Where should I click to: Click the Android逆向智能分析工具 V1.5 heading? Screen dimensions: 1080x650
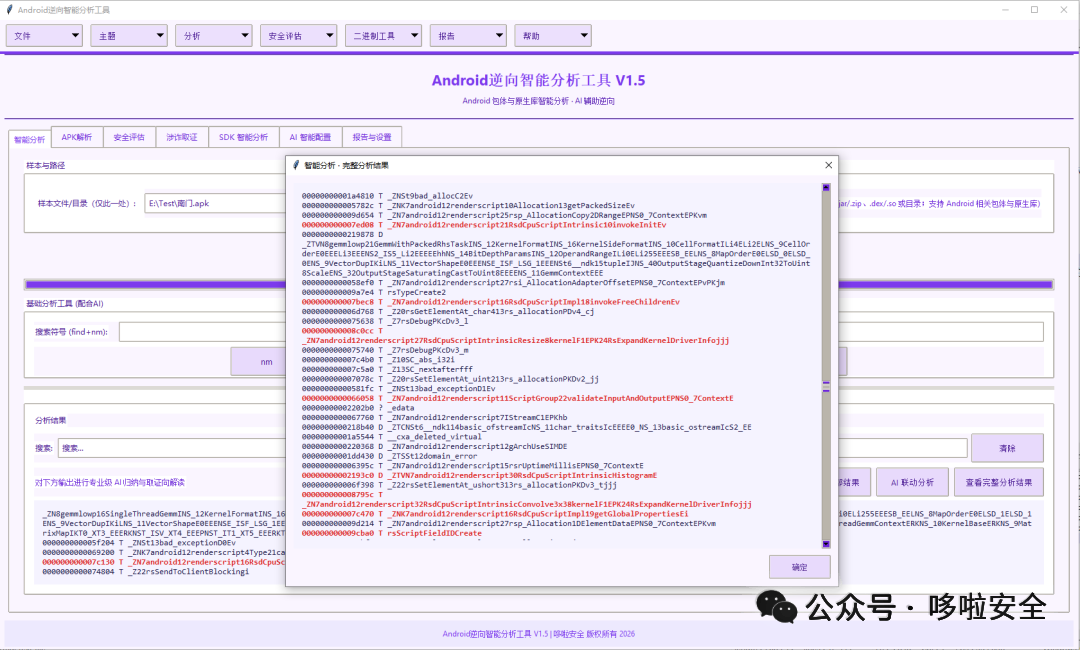coord(539,81)
